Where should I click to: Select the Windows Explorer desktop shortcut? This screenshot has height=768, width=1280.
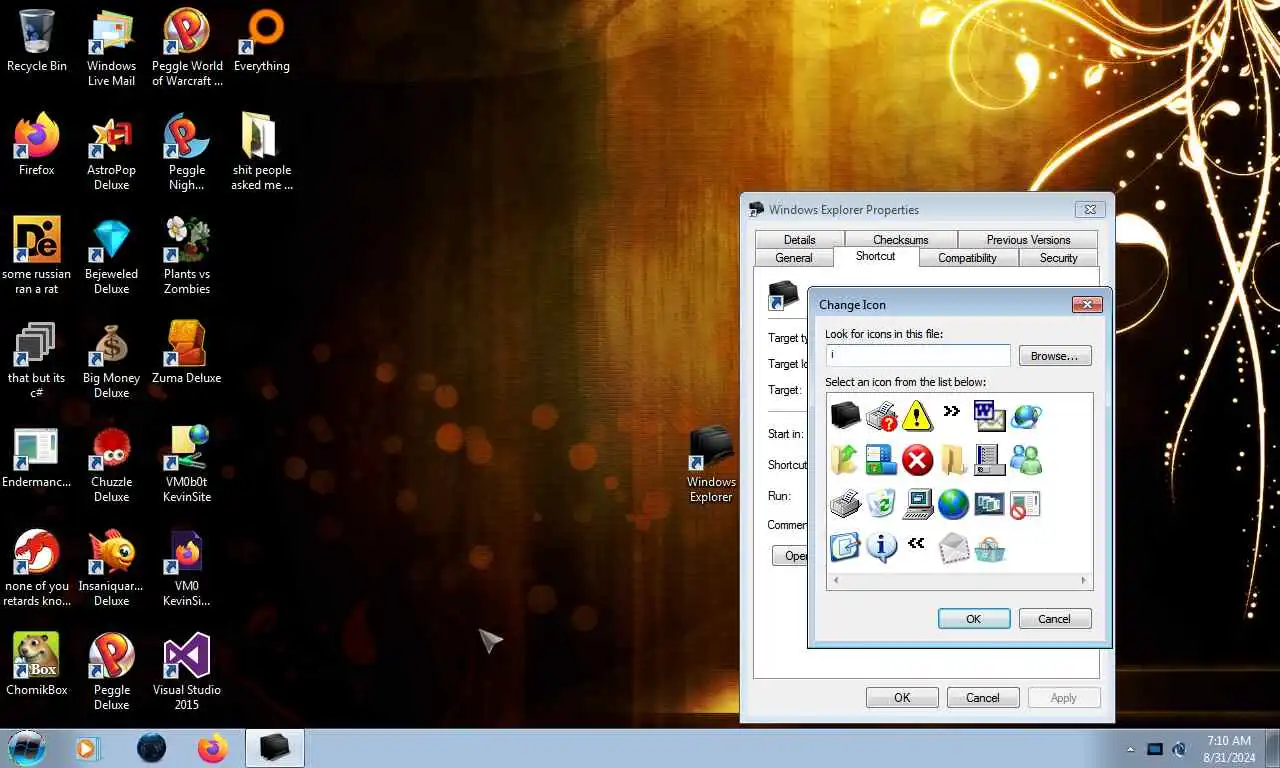(x=711, y=464)
